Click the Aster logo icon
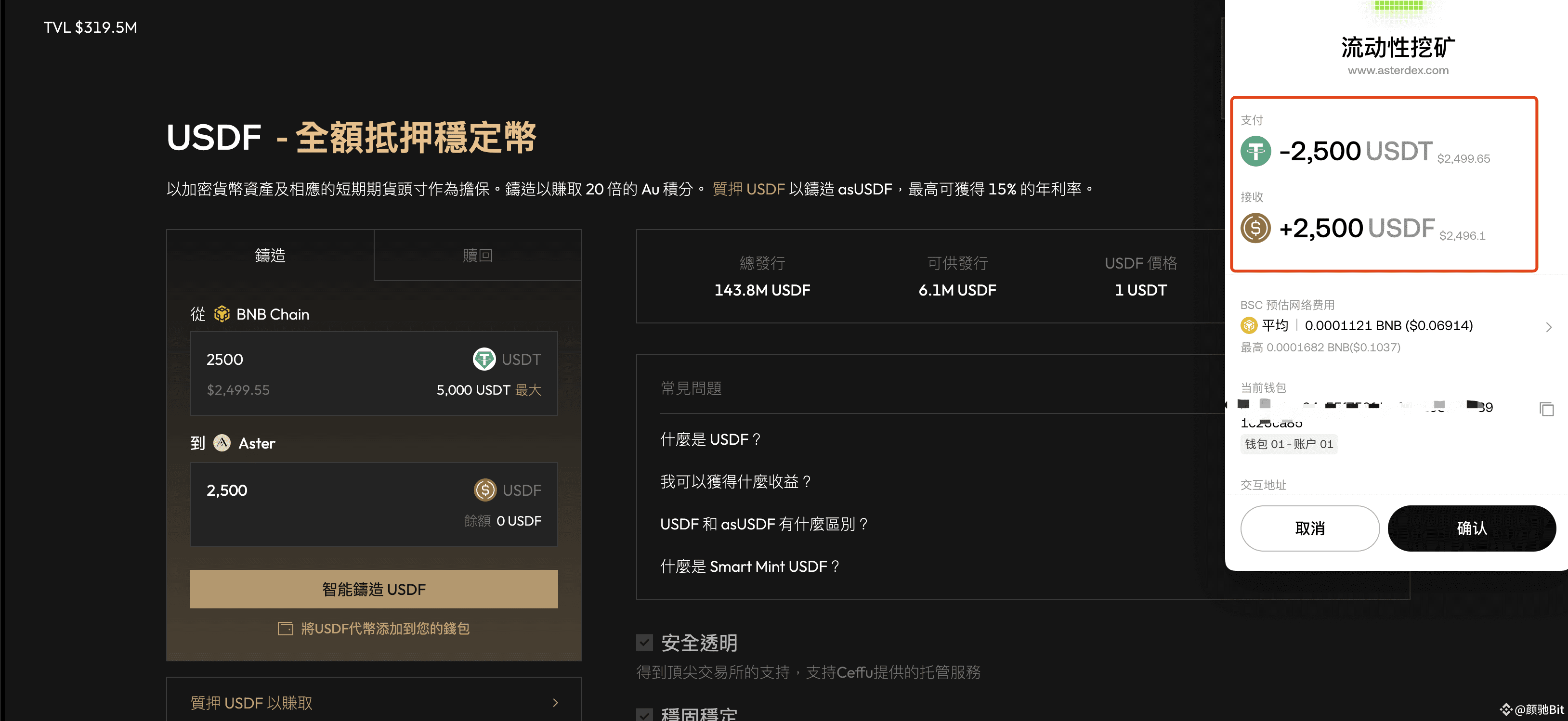 (x=222, y=443)
